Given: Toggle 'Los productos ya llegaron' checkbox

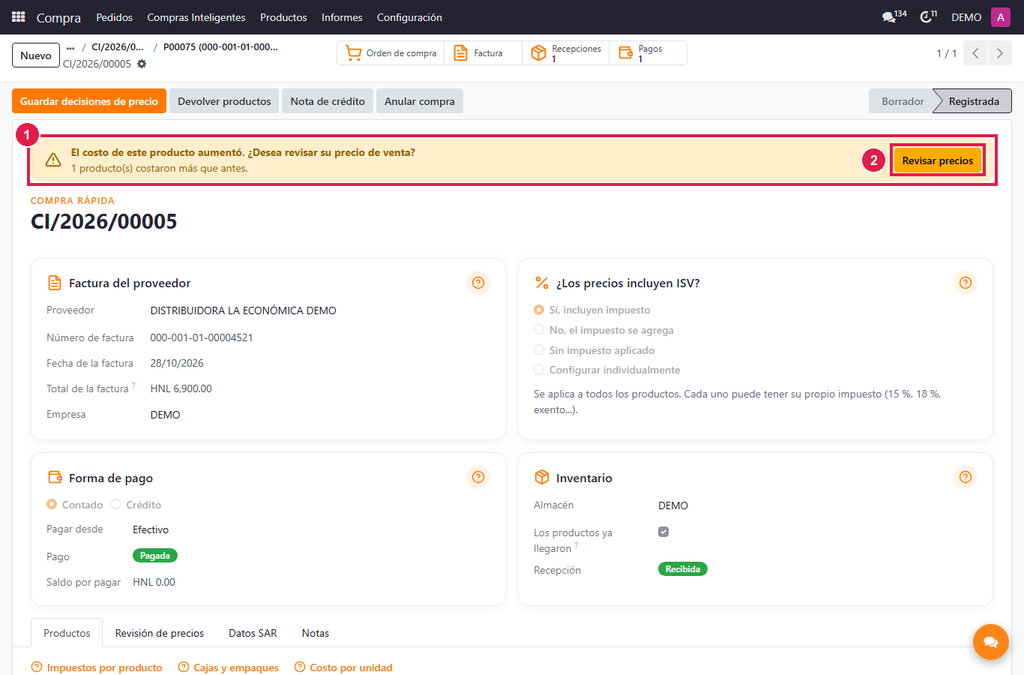Looking at the screenshot, I should tap(664, 531).
